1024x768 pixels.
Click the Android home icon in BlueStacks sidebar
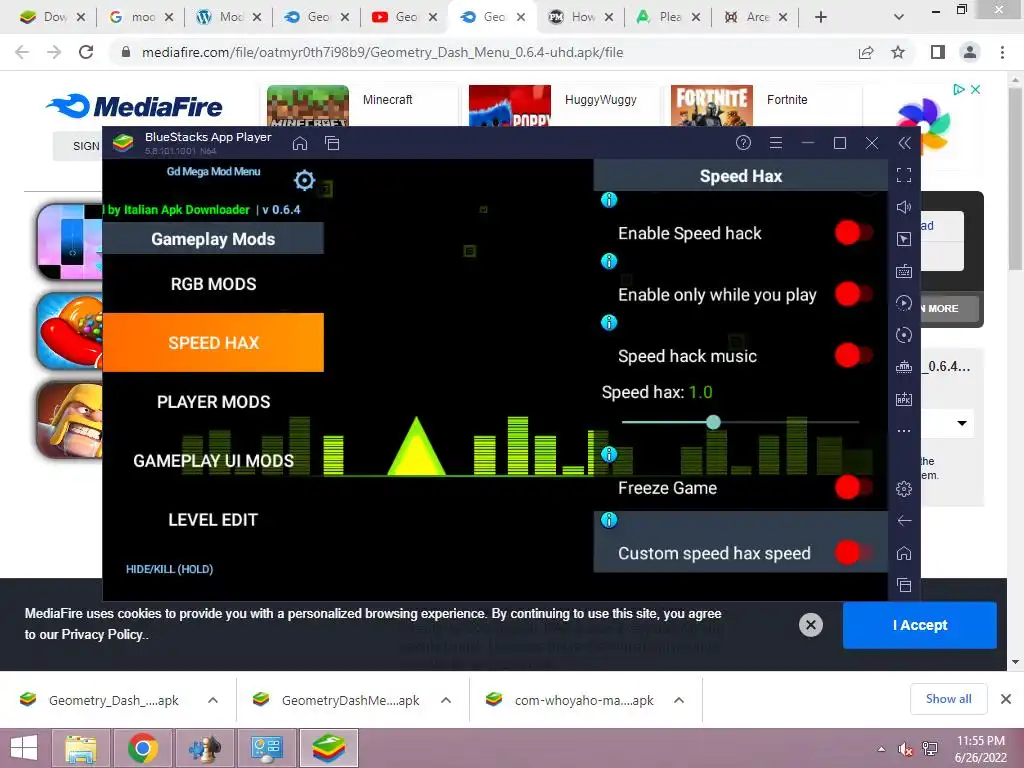click(x=904, y=553)
